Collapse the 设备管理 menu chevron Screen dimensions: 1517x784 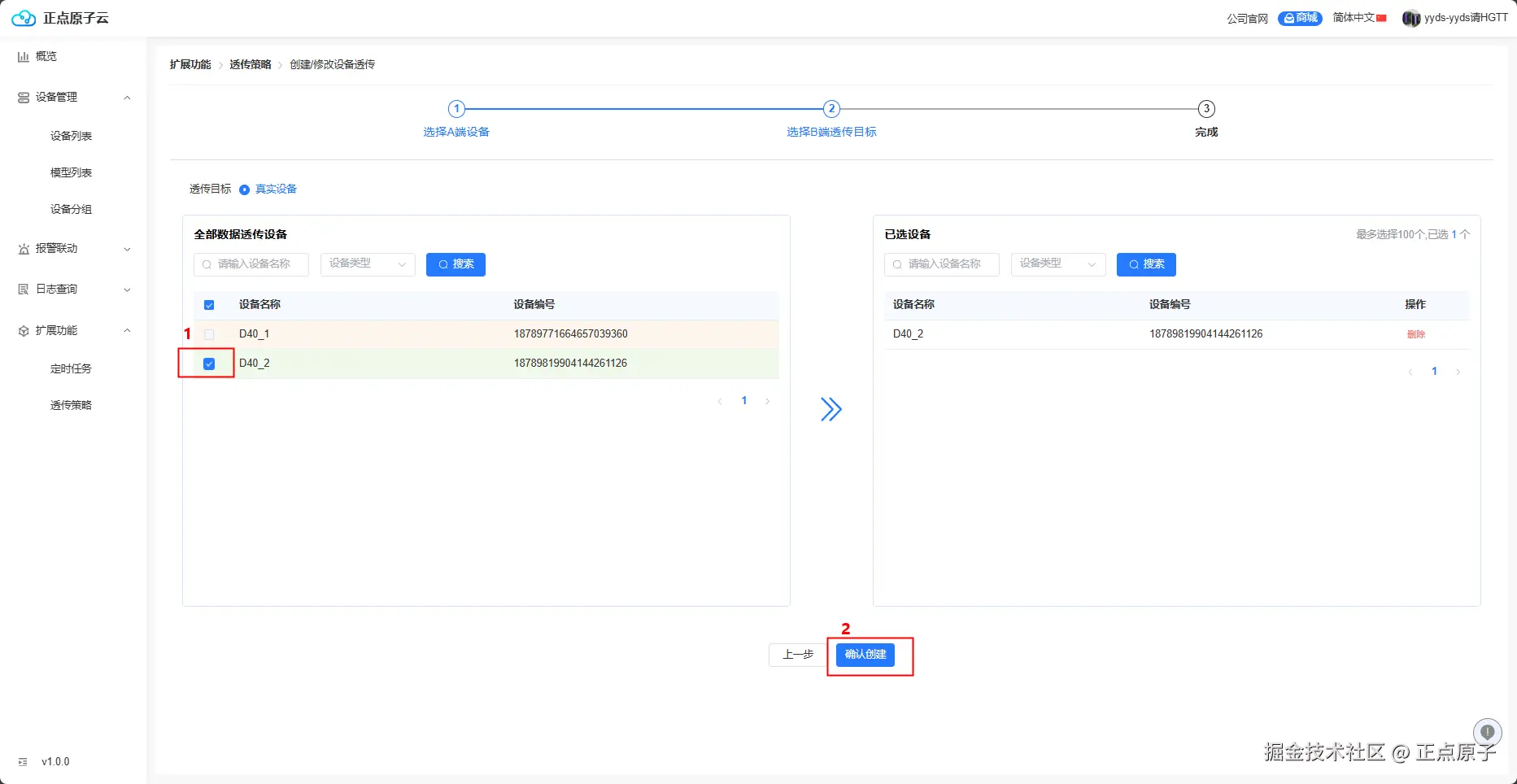[127, 98]
